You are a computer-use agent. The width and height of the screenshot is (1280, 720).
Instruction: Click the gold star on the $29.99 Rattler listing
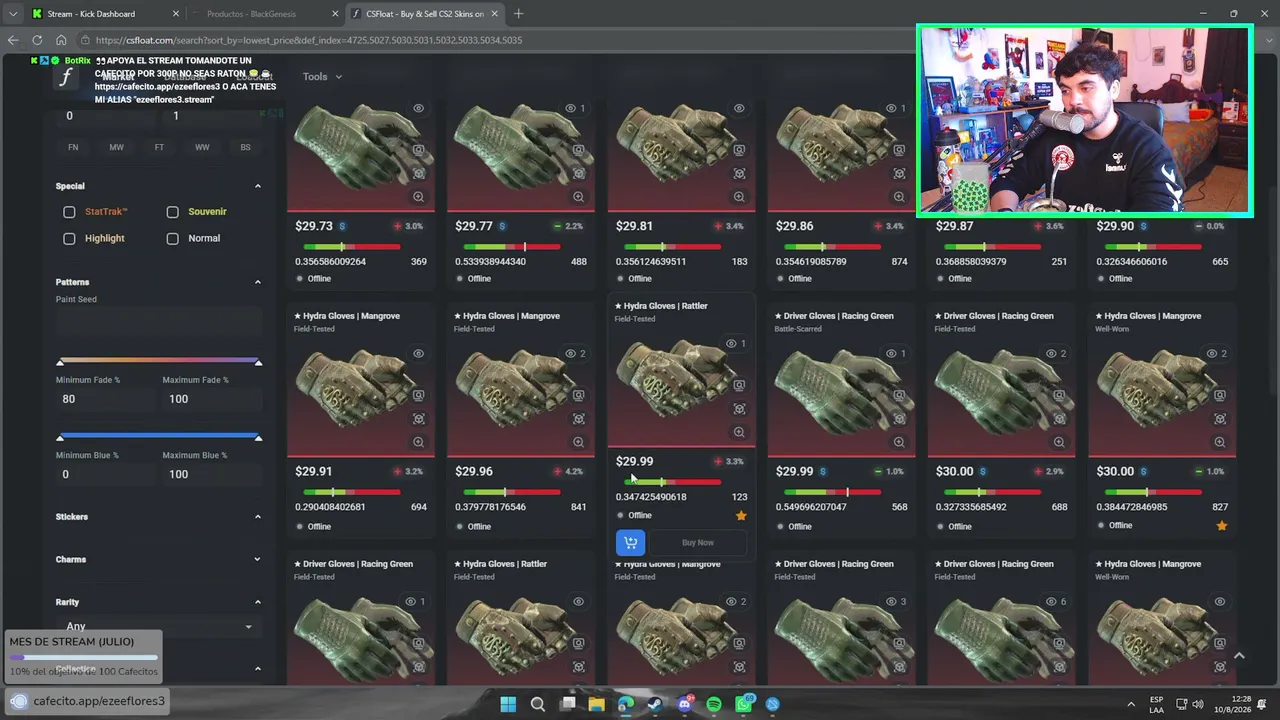pos(741,516)
